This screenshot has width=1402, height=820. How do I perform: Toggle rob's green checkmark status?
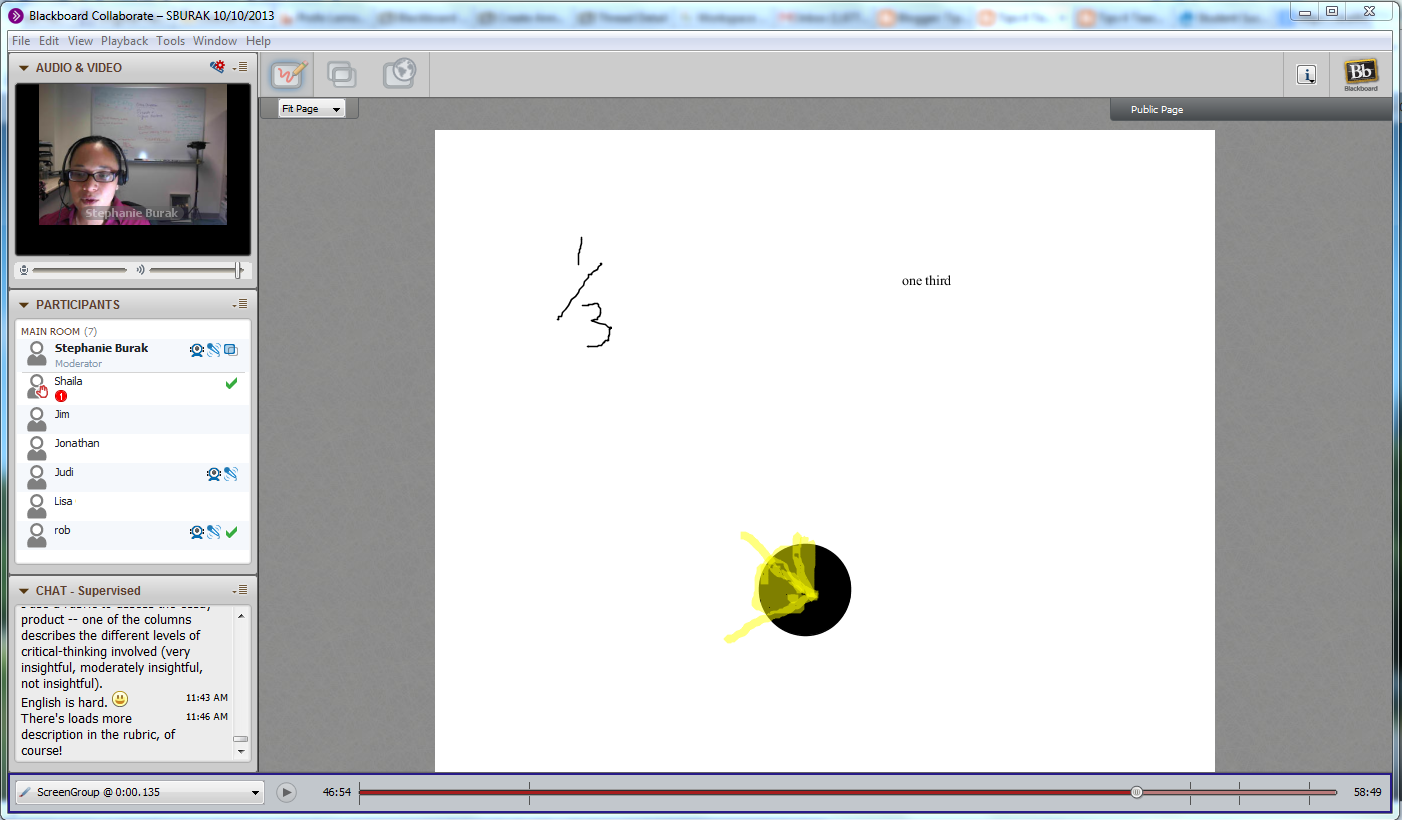point(231,531)
